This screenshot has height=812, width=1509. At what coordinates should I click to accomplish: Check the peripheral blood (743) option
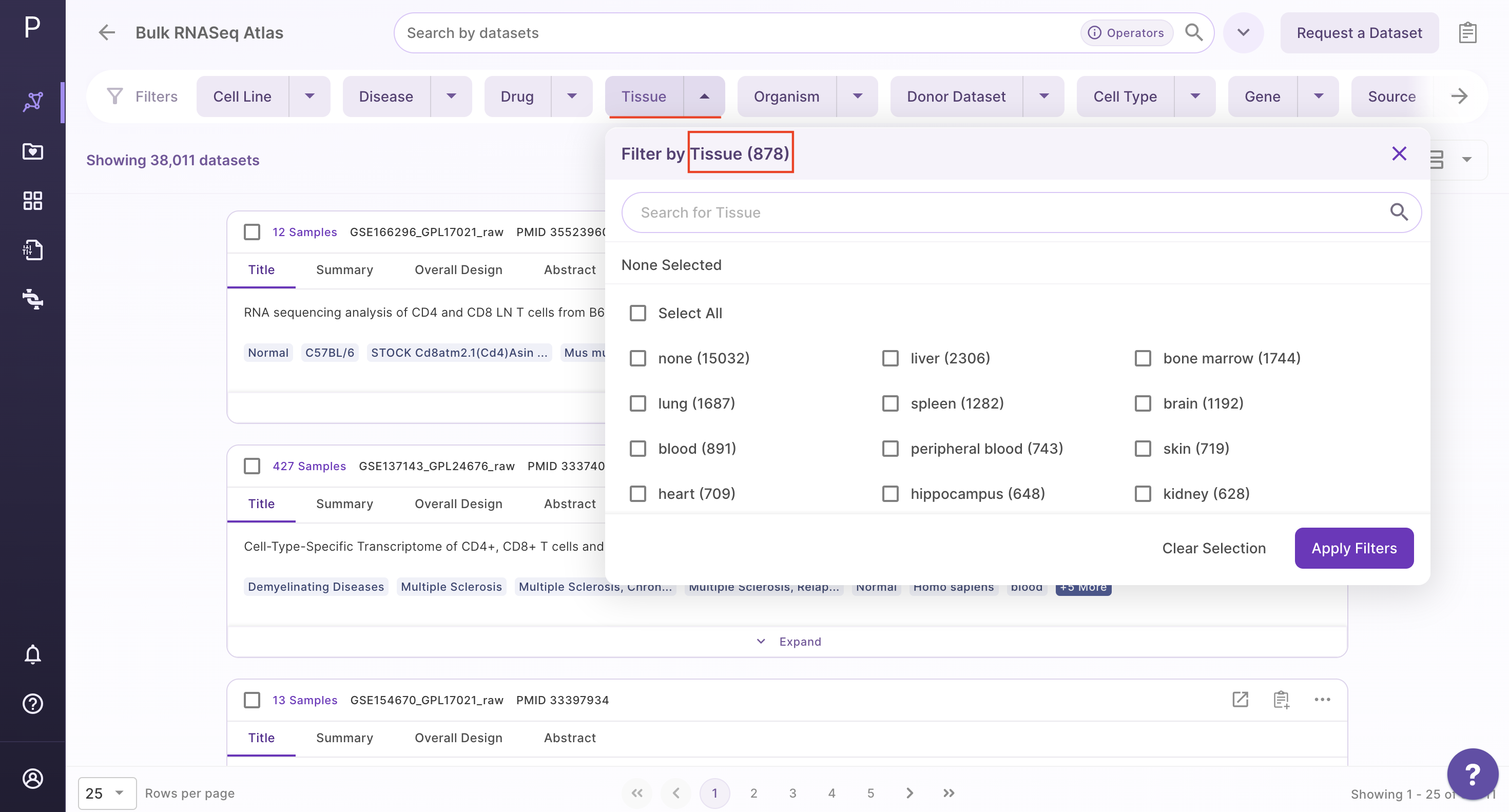pyautogui.click(x=891, y=449)
